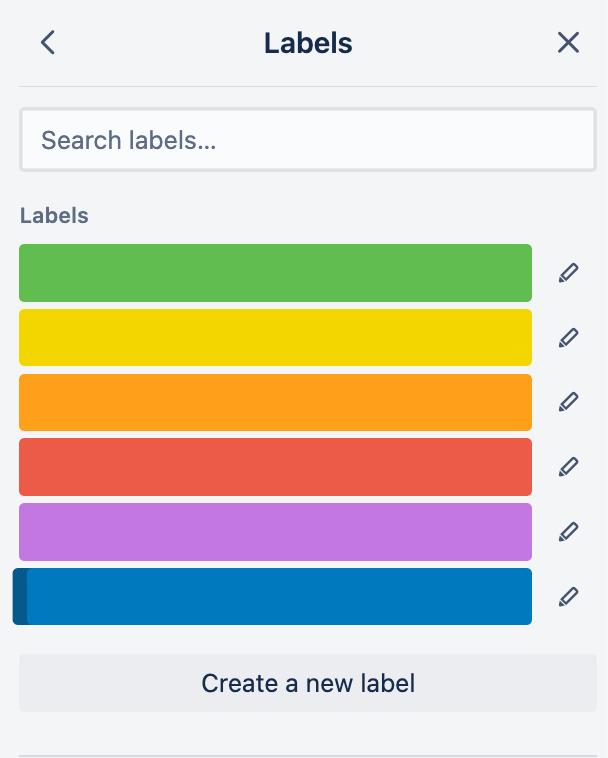Click the Search labels input field
This screenshot has height=758, width=608.
click(x=308, y=140)
